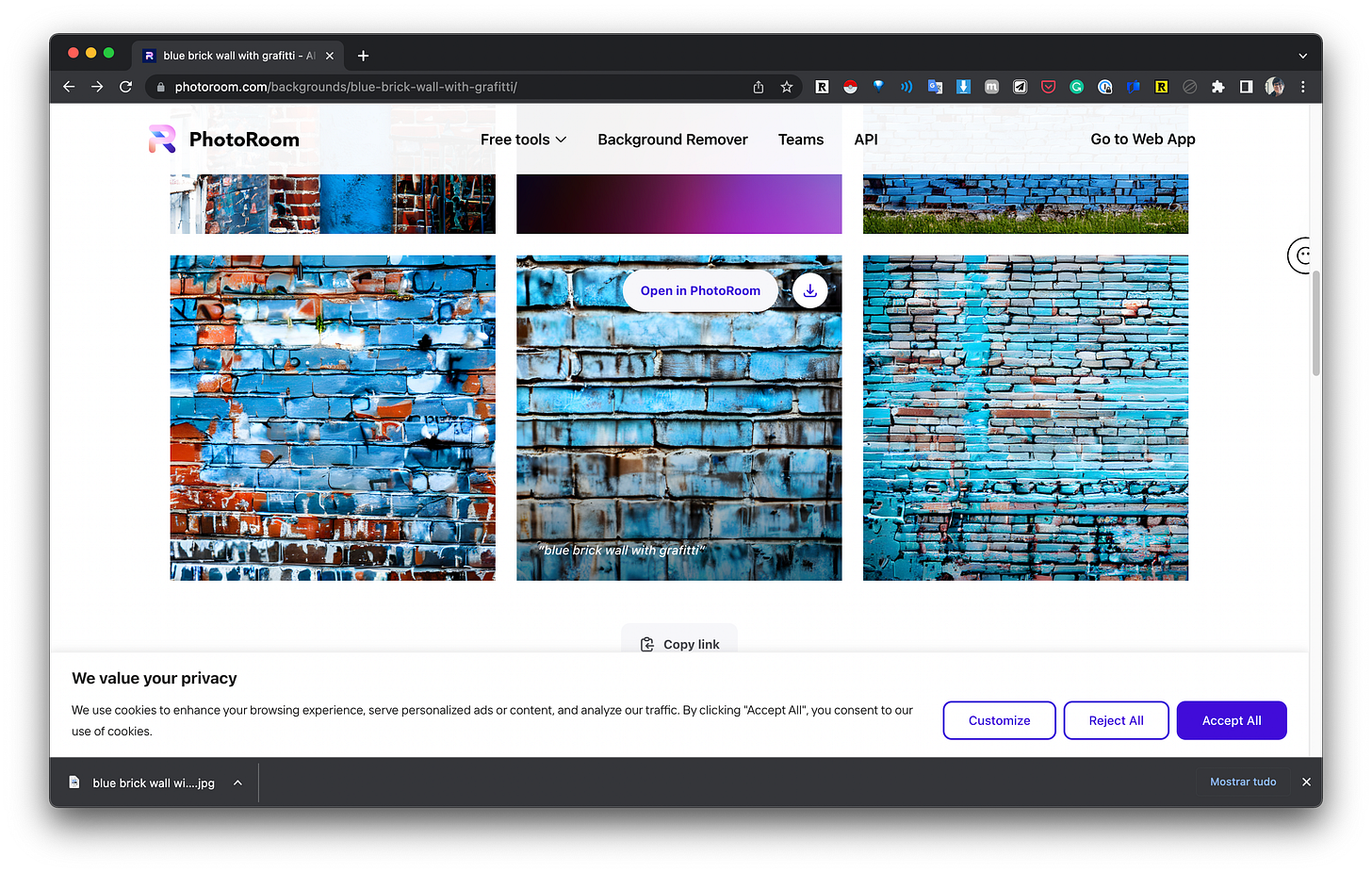Image resolution: width=1372 pixels, height=873 pixels.
Task: Go back to the previous page
Action: tap(69, 87)
